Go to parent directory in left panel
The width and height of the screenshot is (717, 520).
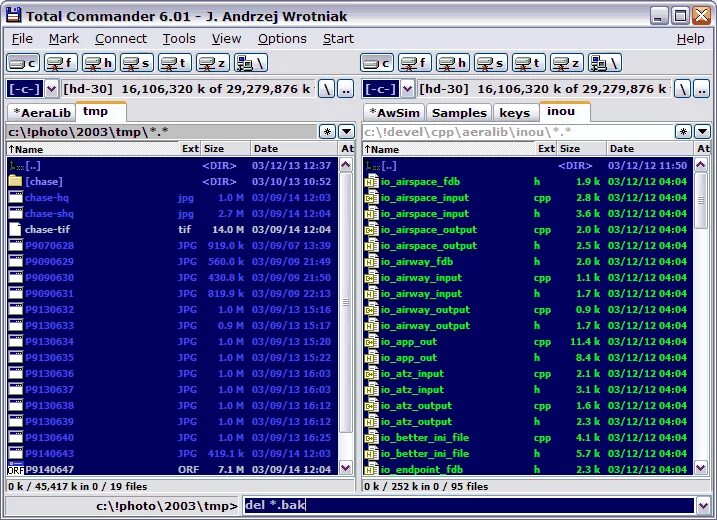(346, 89)
